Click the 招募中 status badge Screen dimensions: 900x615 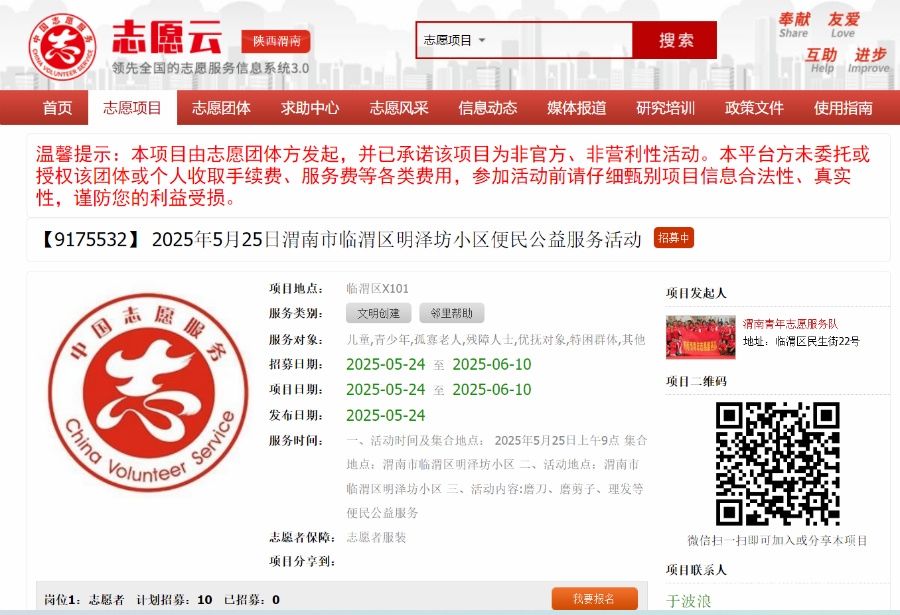pyautogui.click(x=673, y=238)
